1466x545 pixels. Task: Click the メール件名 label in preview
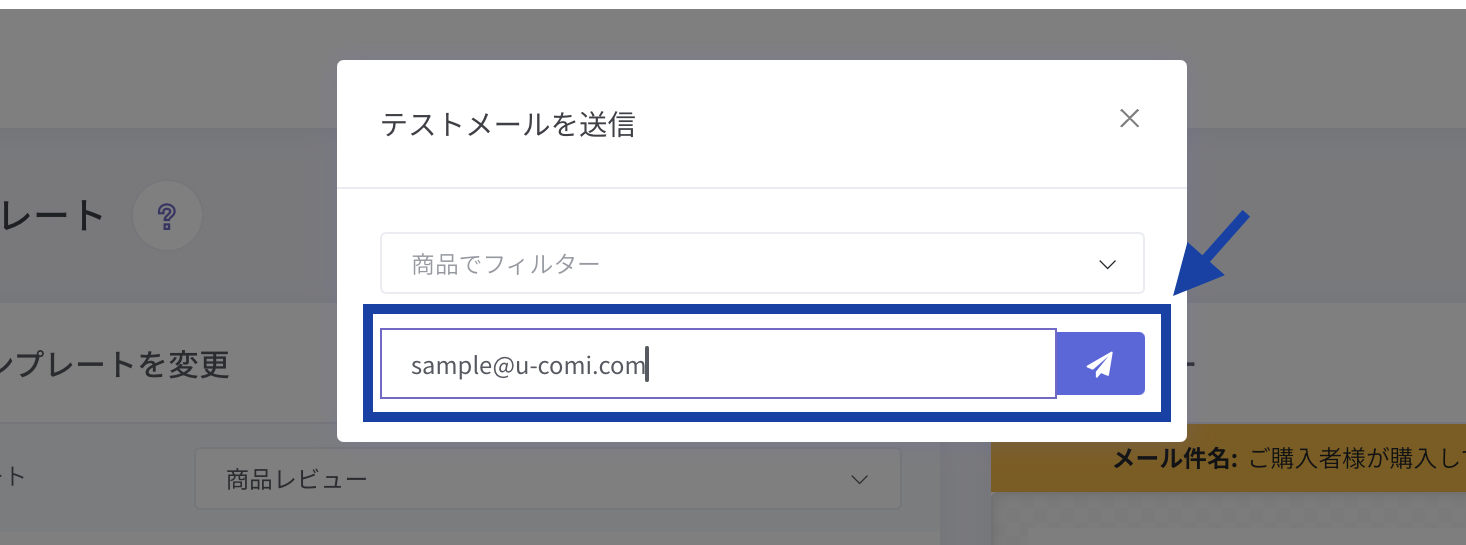tap(1175, 460)
